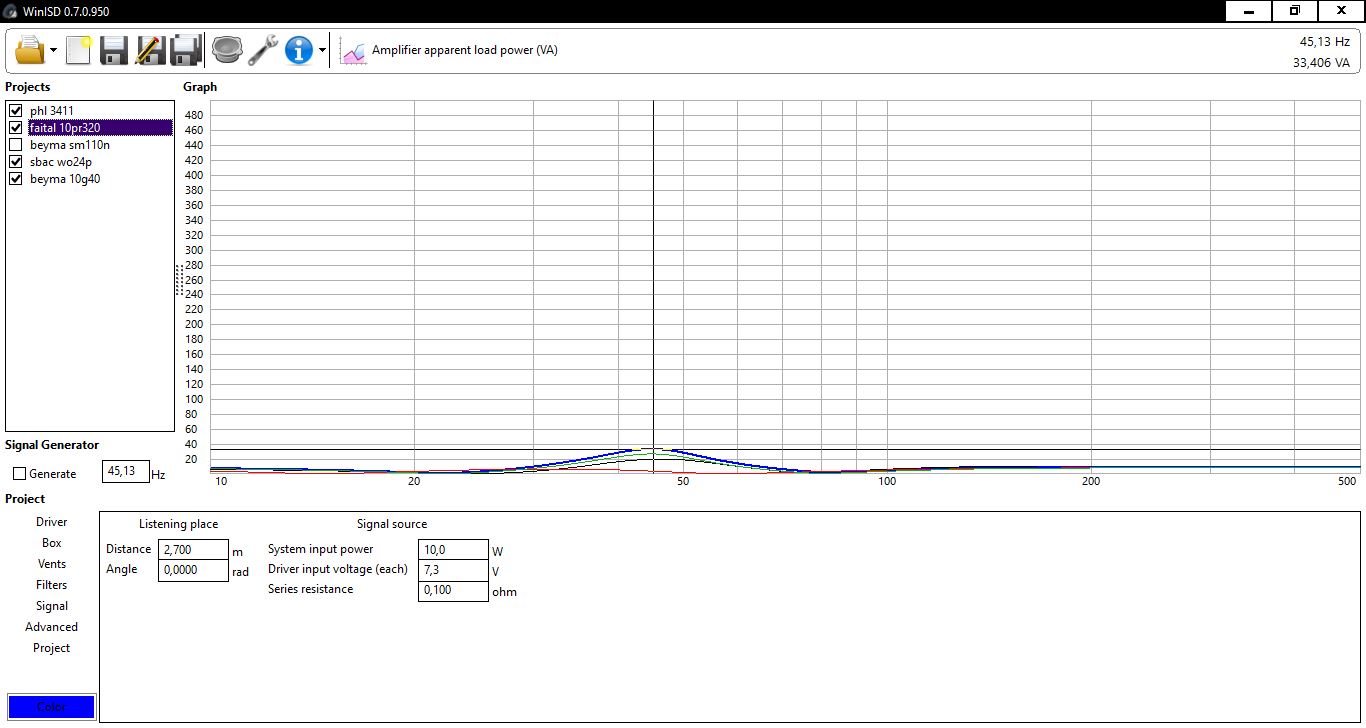Click the signal generator frequency field

126,472
